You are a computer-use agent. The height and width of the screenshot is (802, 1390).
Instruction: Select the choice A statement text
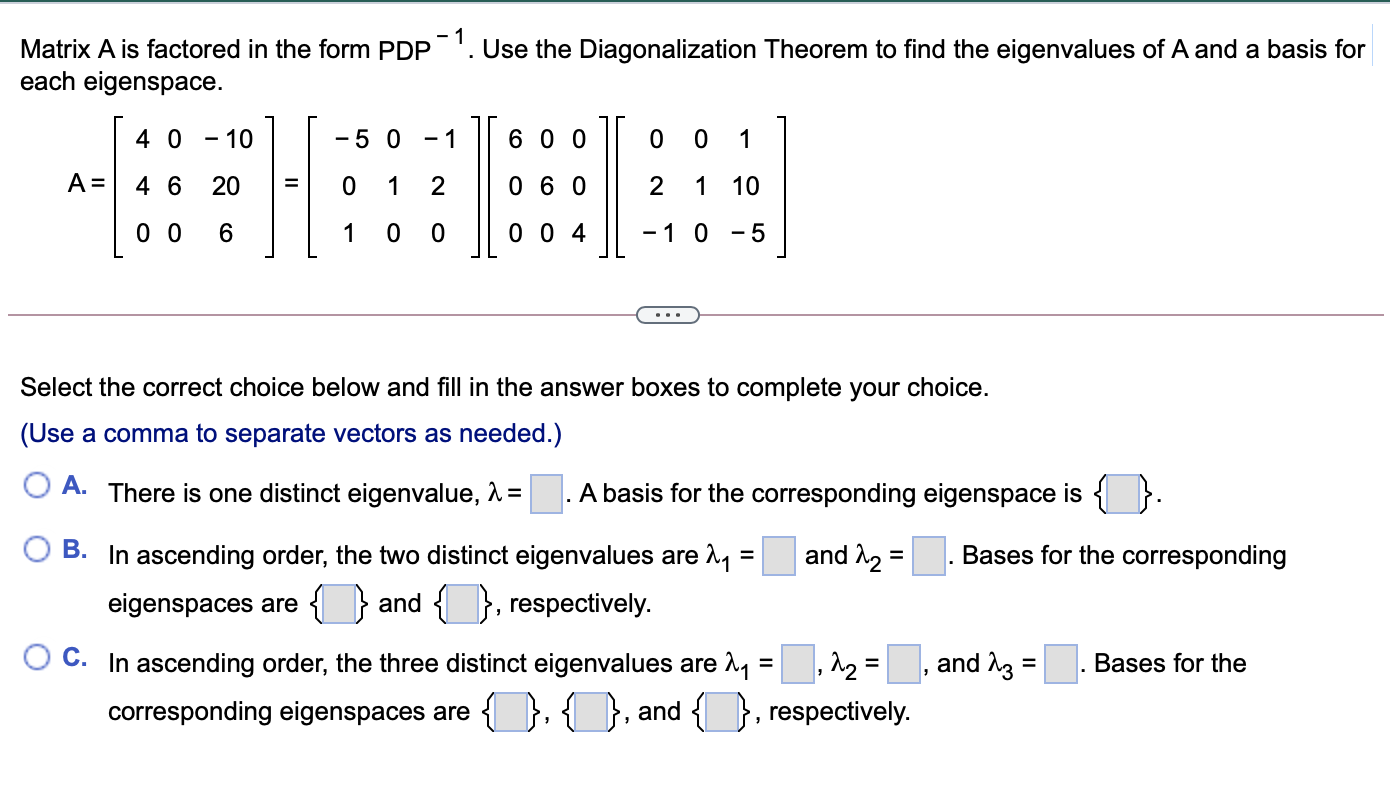click(x=300, y=493)
